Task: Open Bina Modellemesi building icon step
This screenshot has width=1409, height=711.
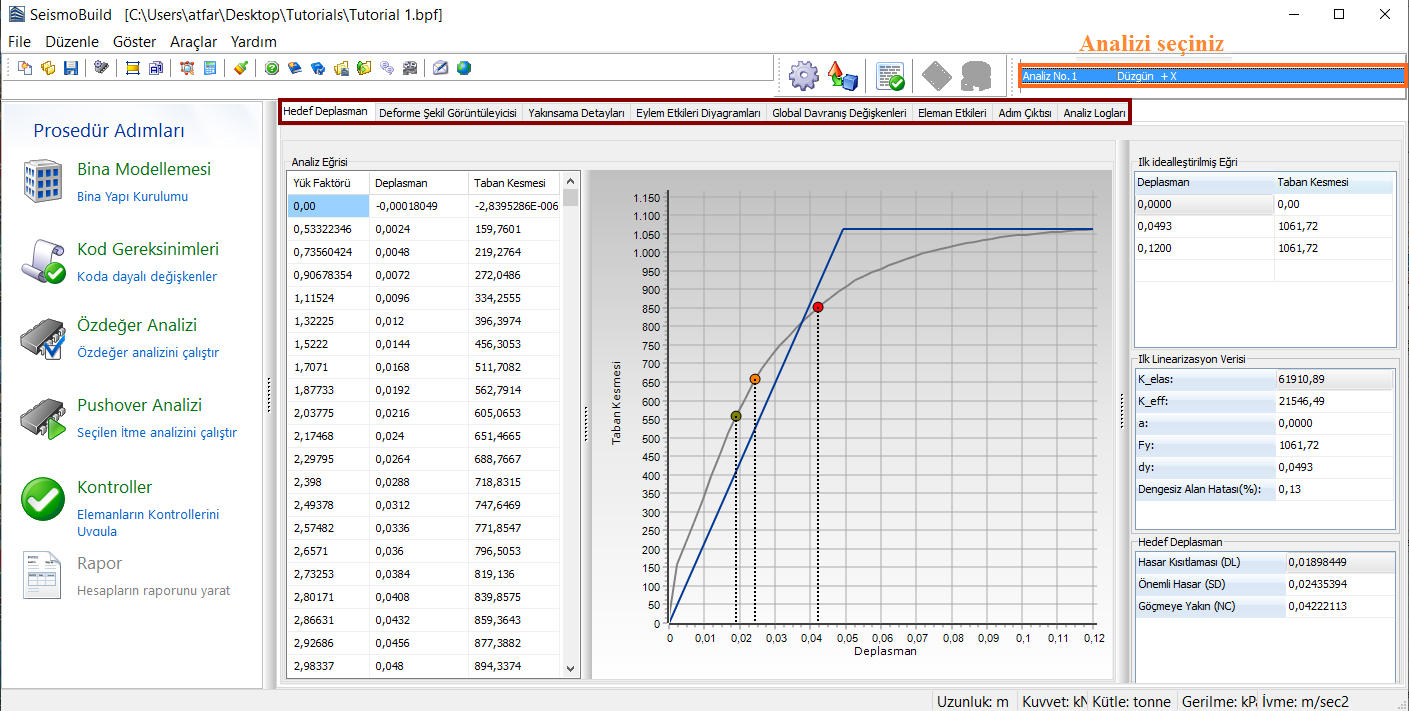Action: tap(43, 181)
